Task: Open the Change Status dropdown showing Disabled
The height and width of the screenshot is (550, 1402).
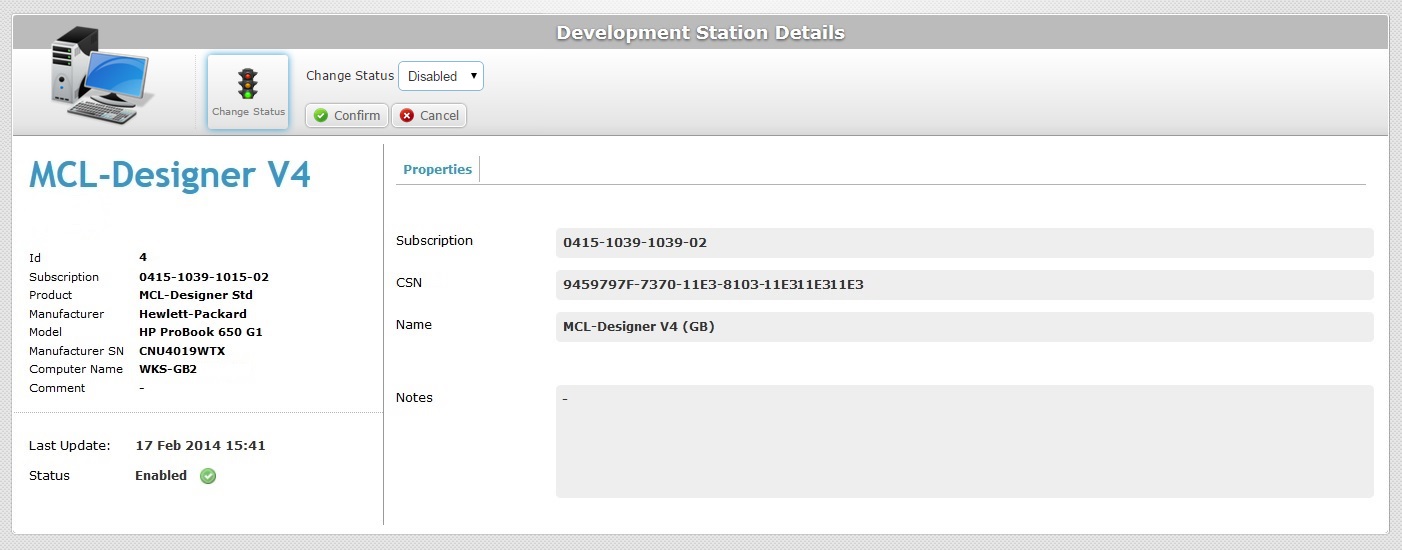Action: pyautogui.click(x=441, y=76)
